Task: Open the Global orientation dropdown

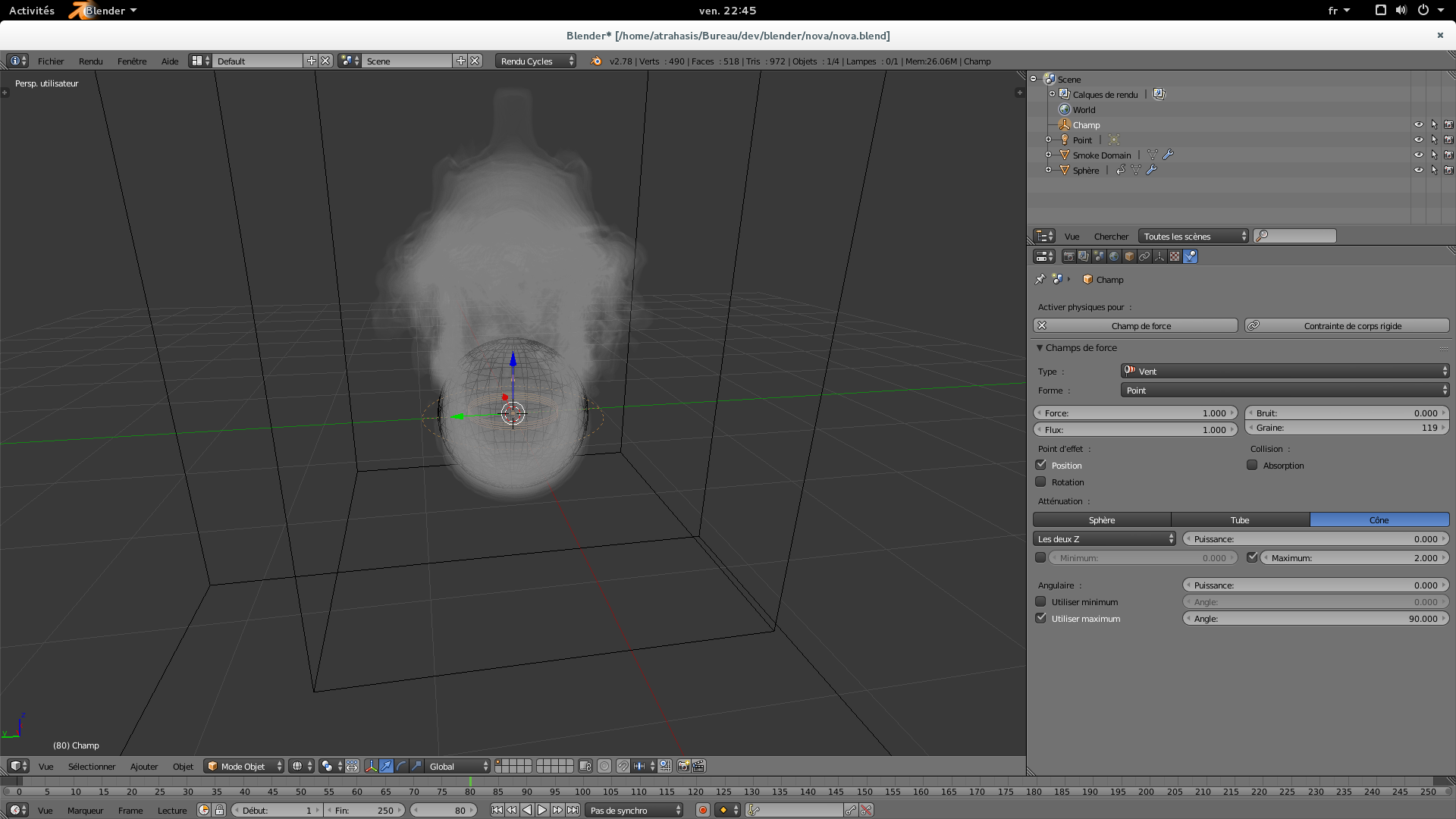Action: pos(457,766)
